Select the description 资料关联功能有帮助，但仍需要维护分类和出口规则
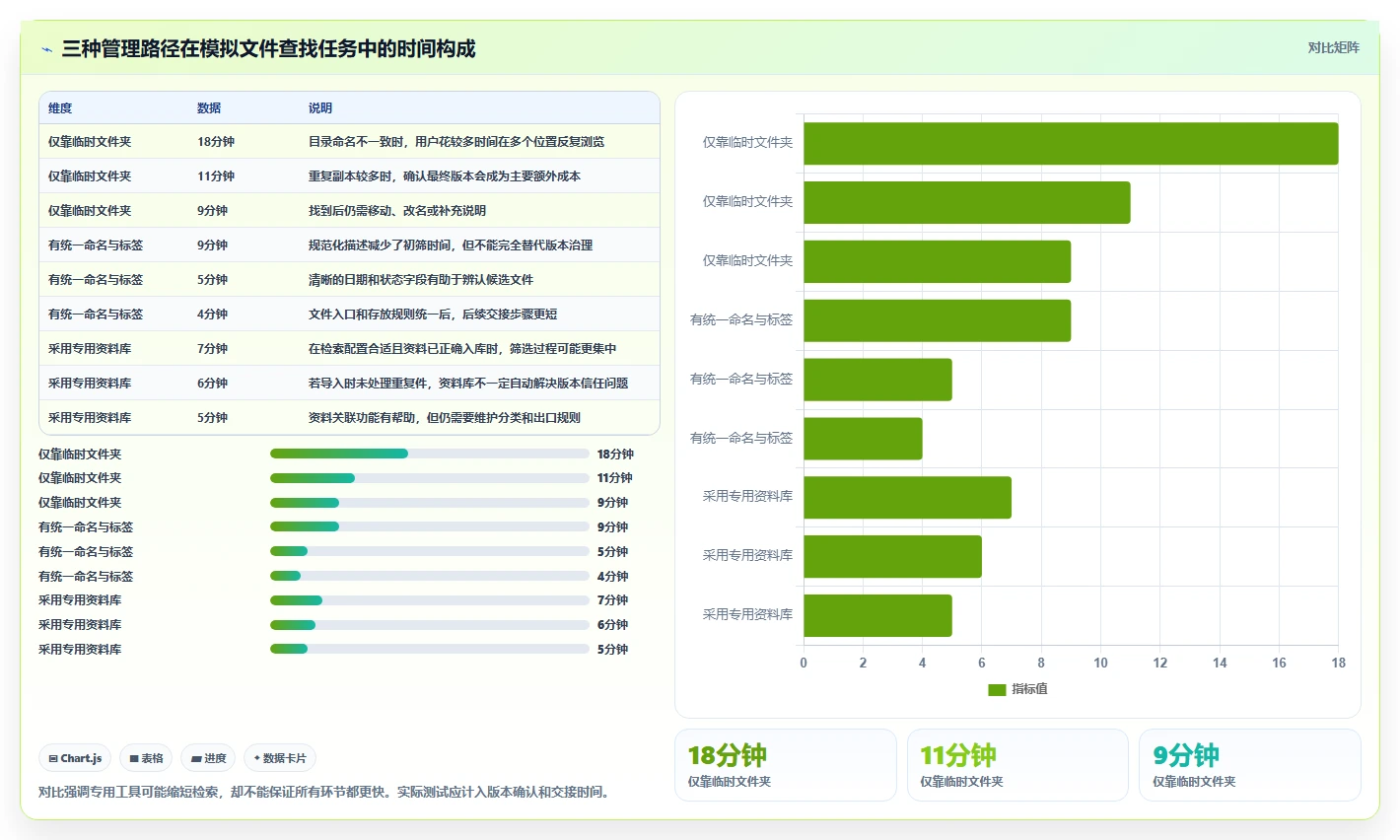The image size is (1400, 840). coord(445,418)
